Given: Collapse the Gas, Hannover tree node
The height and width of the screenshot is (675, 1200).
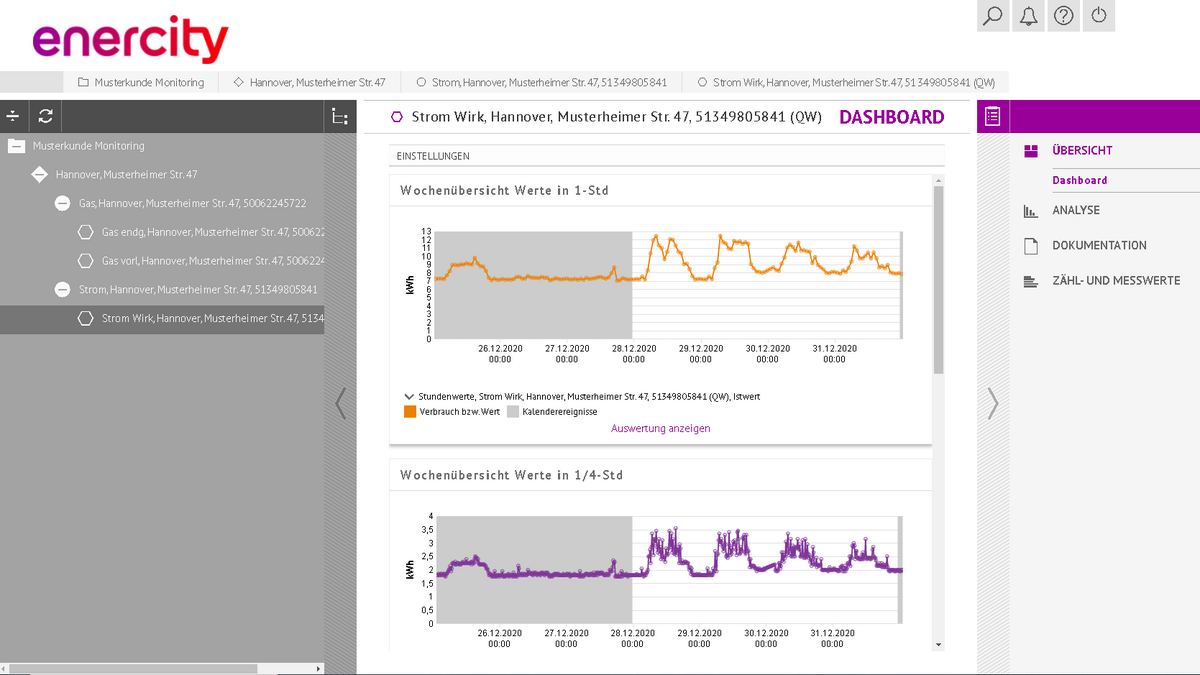Looking at the screenshot, I should (62, 203).
